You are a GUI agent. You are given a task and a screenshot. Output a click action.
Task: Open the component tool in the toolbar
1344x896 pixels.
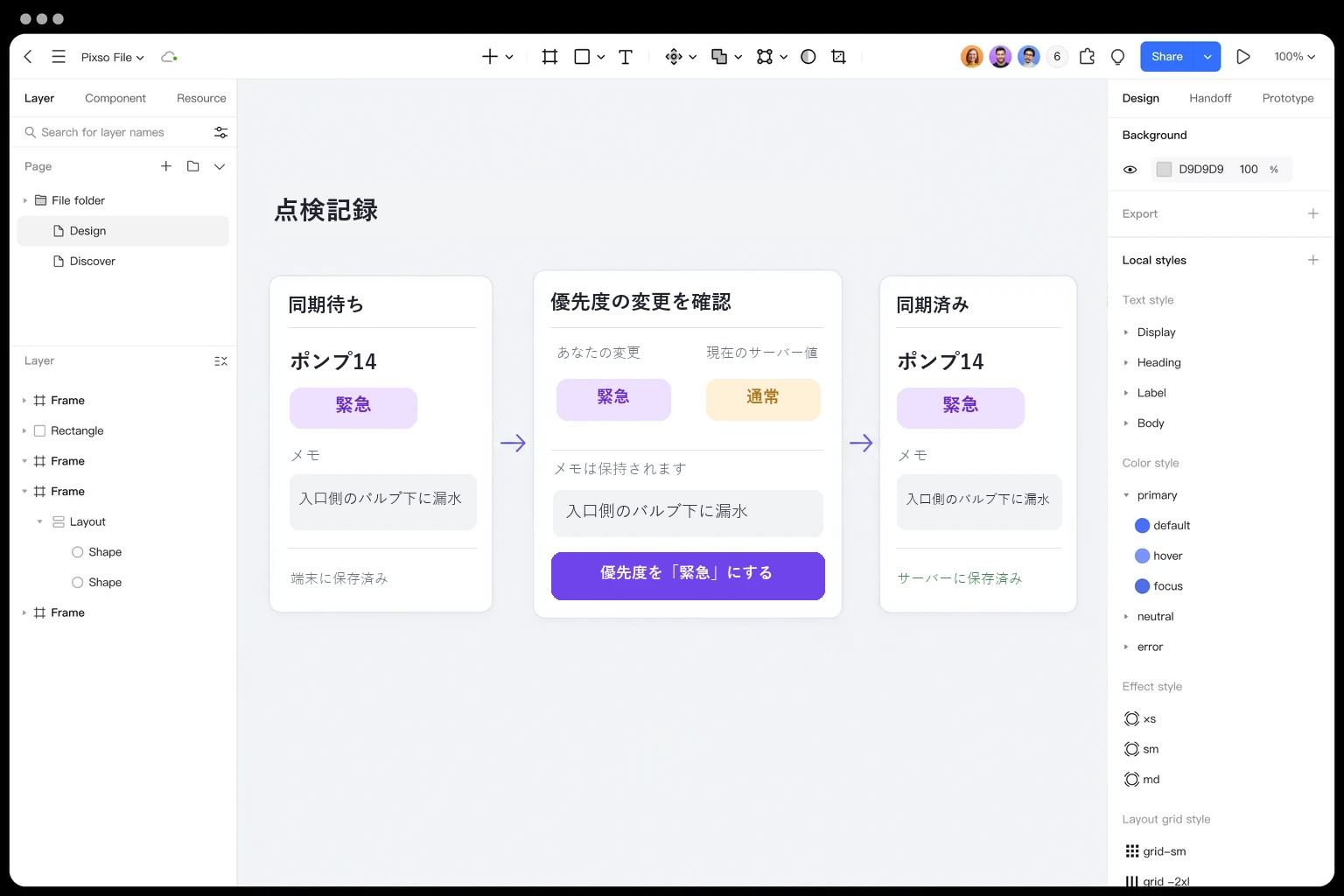point(674,57)
